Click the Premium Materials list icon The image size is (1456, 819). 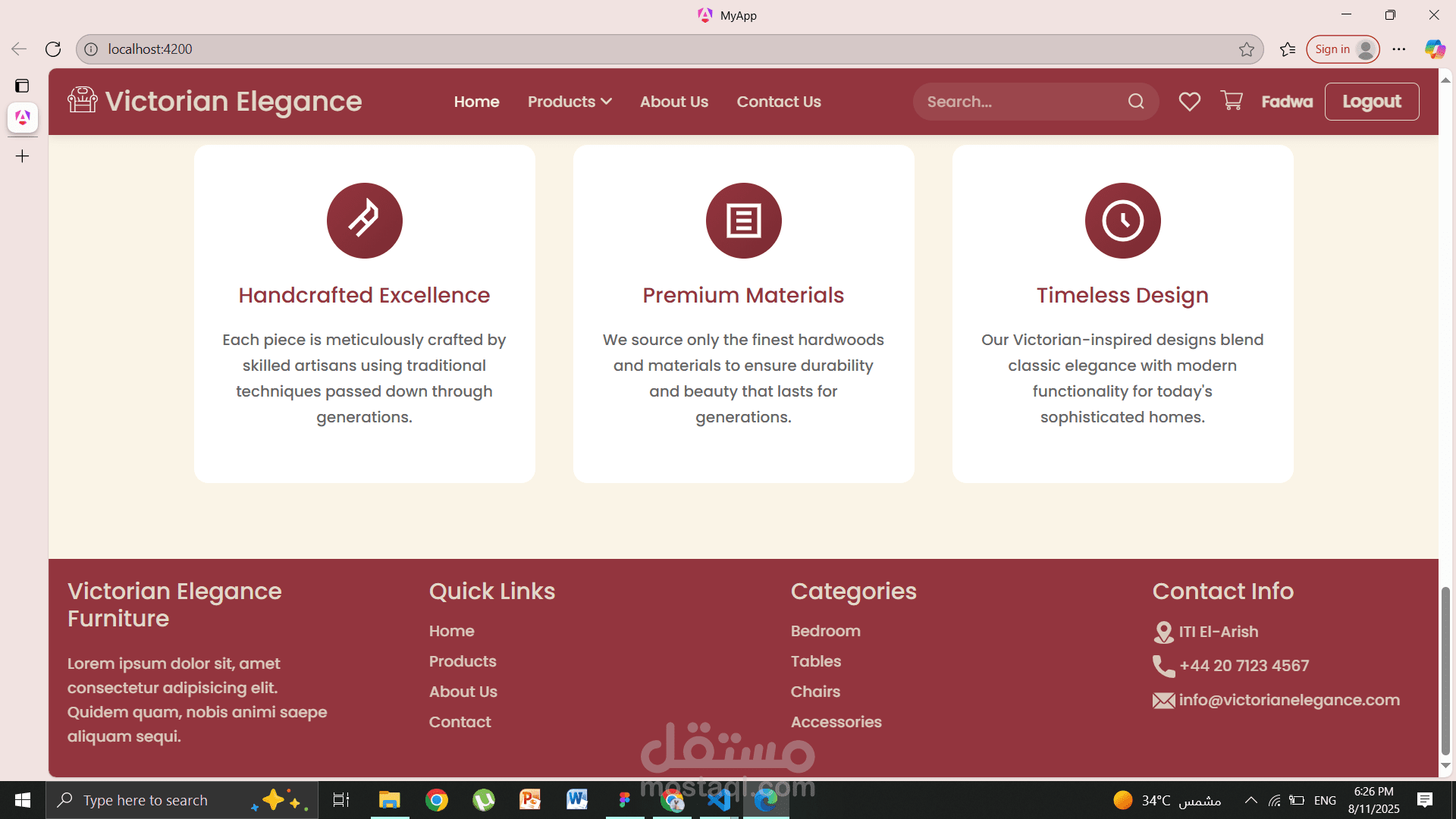tap(743, 221)
